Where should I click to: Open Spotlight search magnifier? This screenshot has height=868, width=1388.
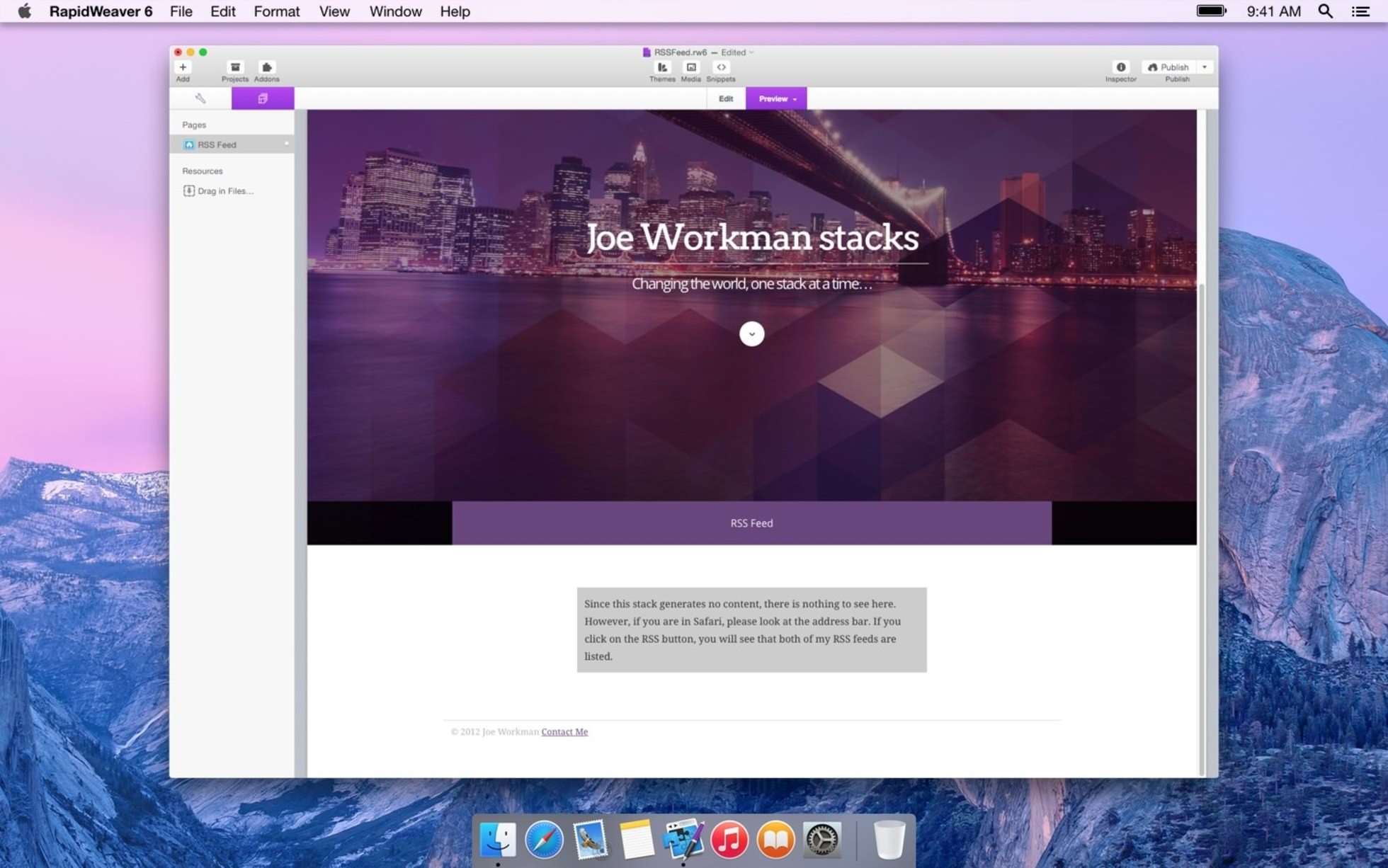[1325, 11]
